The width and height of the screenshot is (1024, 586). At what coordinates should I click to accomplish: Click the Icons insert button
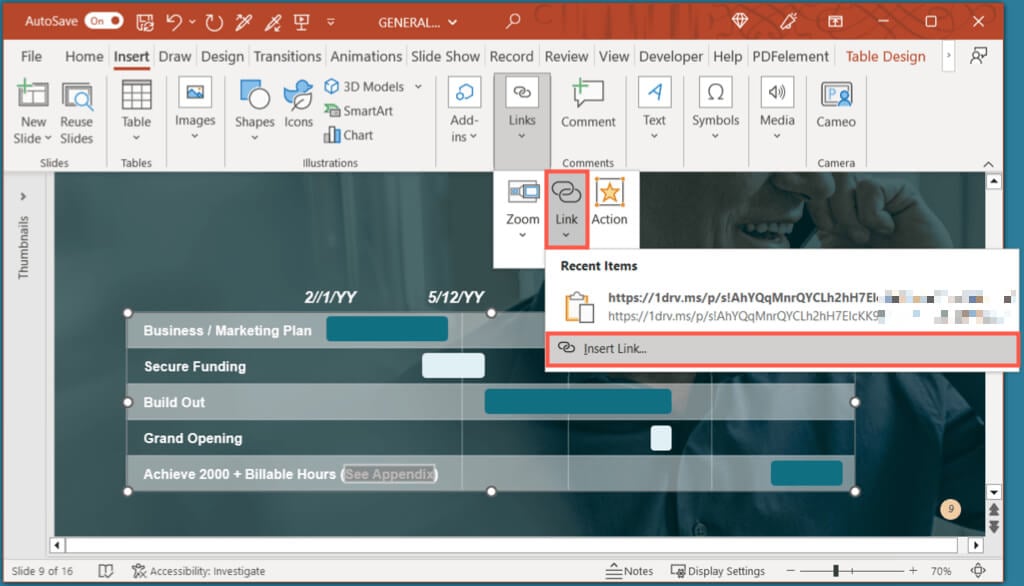pyautogui.click(x=298, y=105)
